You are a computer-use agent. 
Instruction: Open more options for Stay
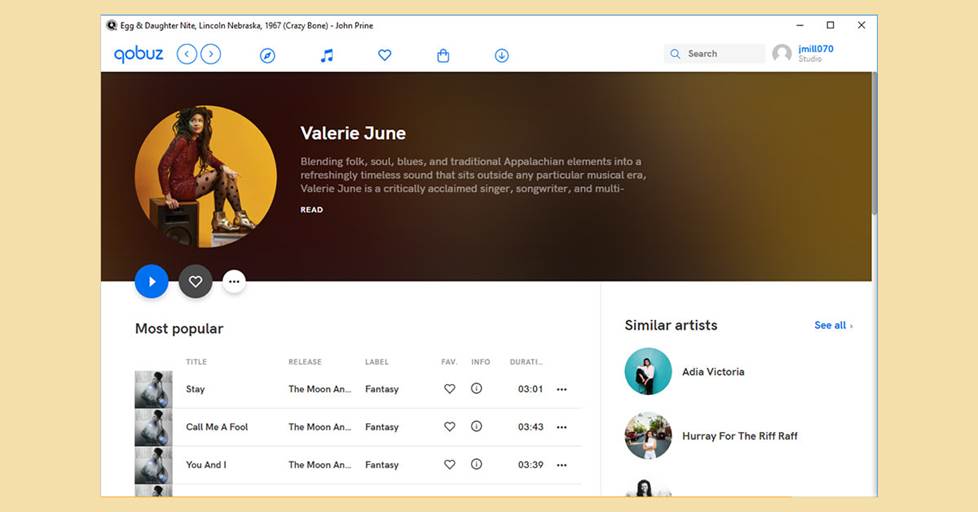click(562, 390)
